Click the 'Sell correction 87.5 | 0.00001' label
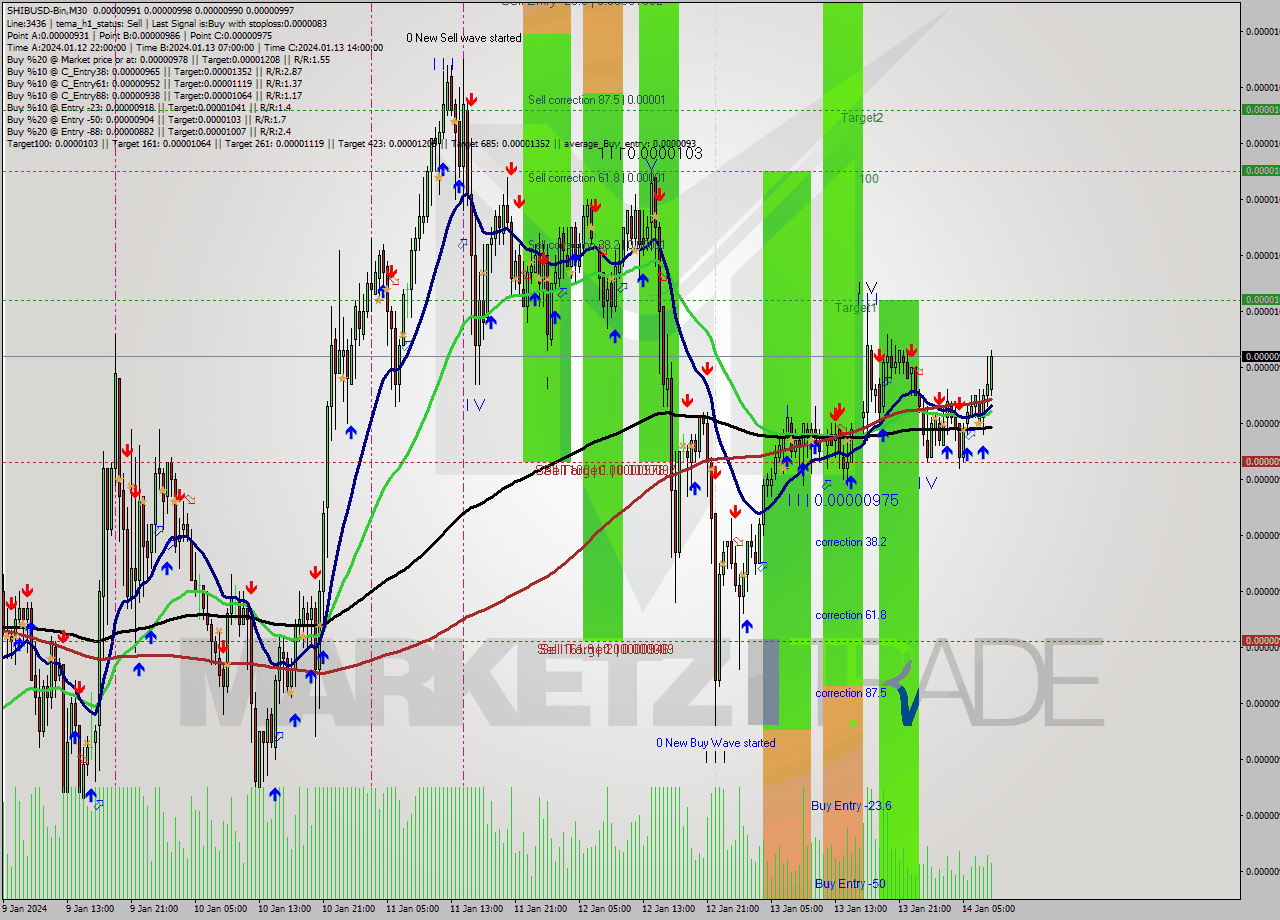The image size is (1280, 920). pyautogui.click(x=596, y=100)
